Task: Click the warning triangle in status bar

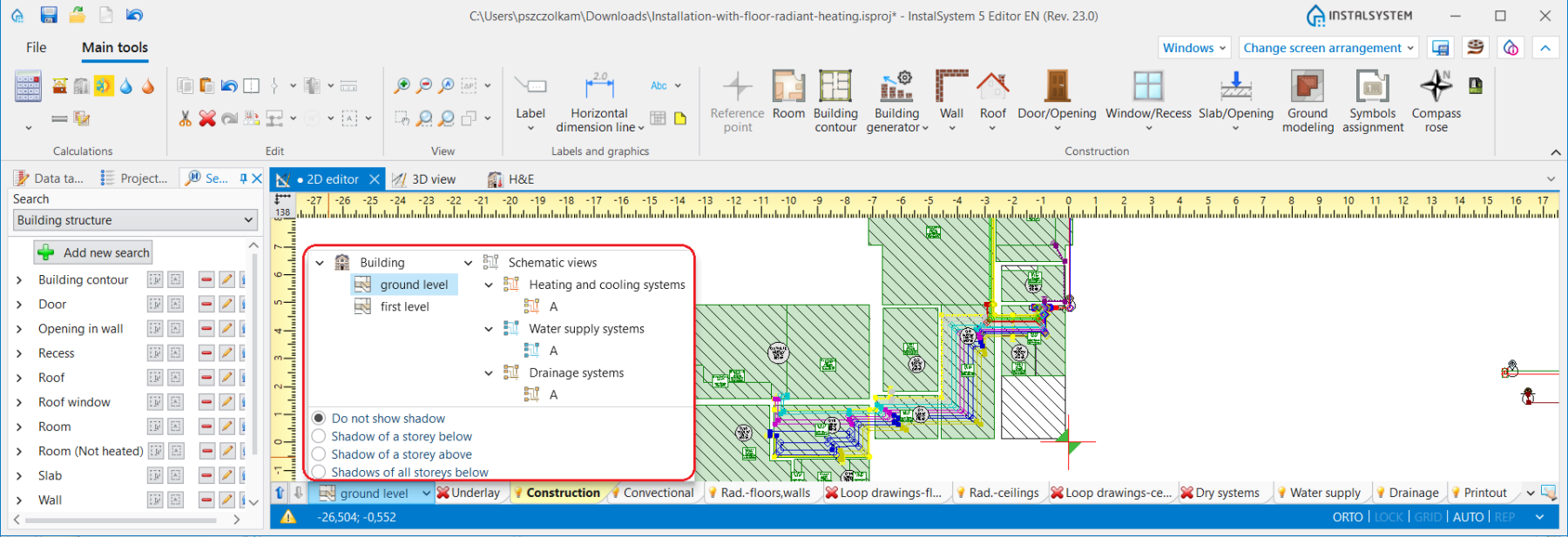Action: click(287, 517)
